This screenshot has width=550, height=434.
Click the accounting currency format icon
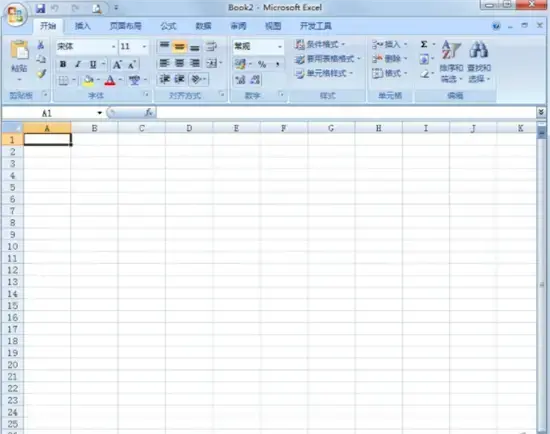pos(240,64)
